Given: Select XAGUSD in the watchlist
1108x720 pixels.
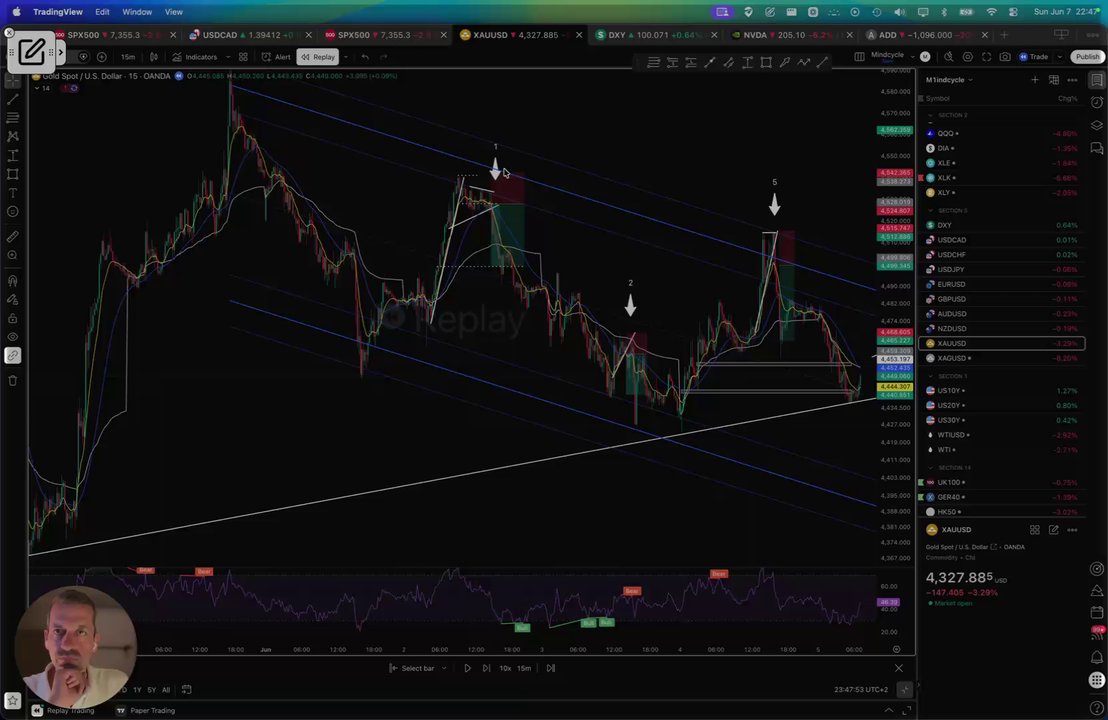Looking at the screenshot, I should click(x=1001, y=358).
